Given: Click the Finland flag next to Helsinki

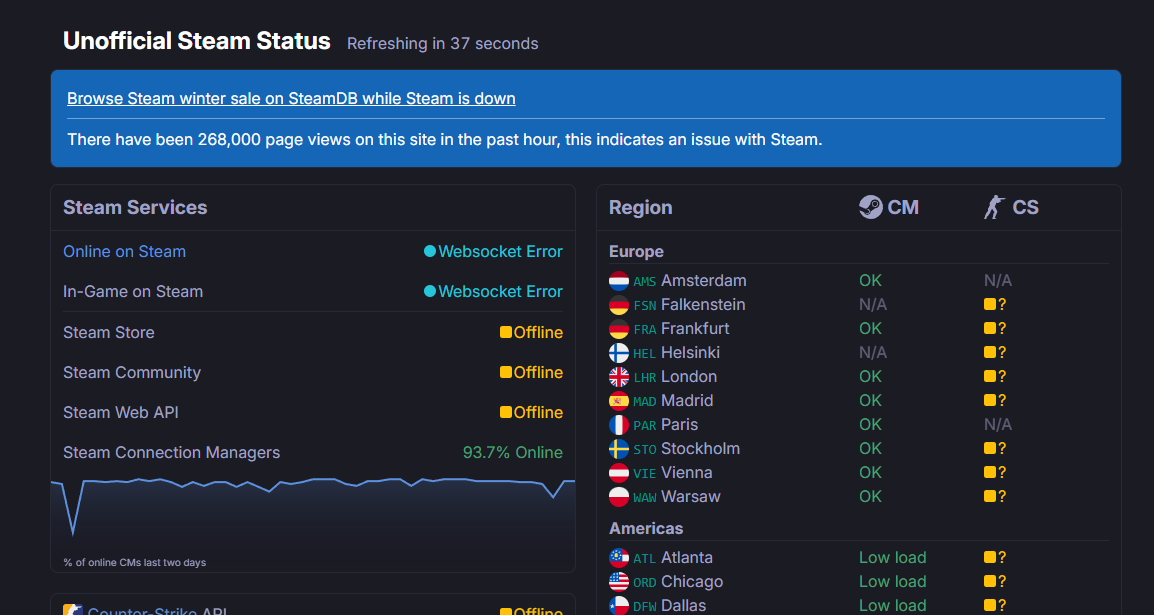Looking at the screenshot, I should [x=619, y=353].
